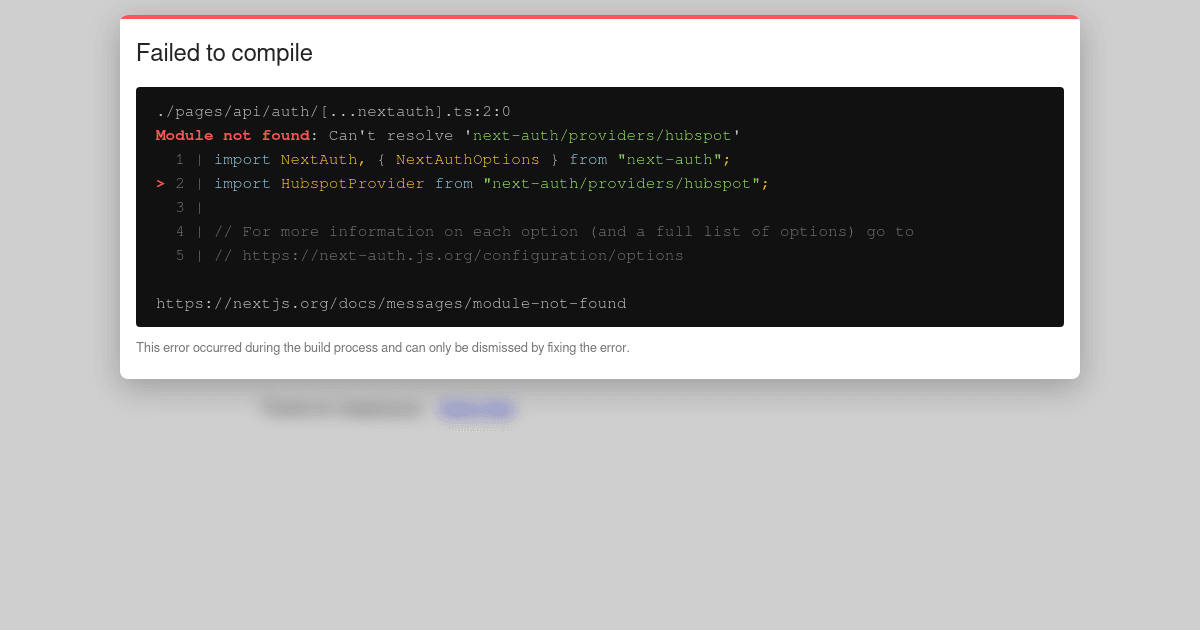
Task: Click the red 'Module not found' error label
Action: pyautogui.click(x=230, y=135)
